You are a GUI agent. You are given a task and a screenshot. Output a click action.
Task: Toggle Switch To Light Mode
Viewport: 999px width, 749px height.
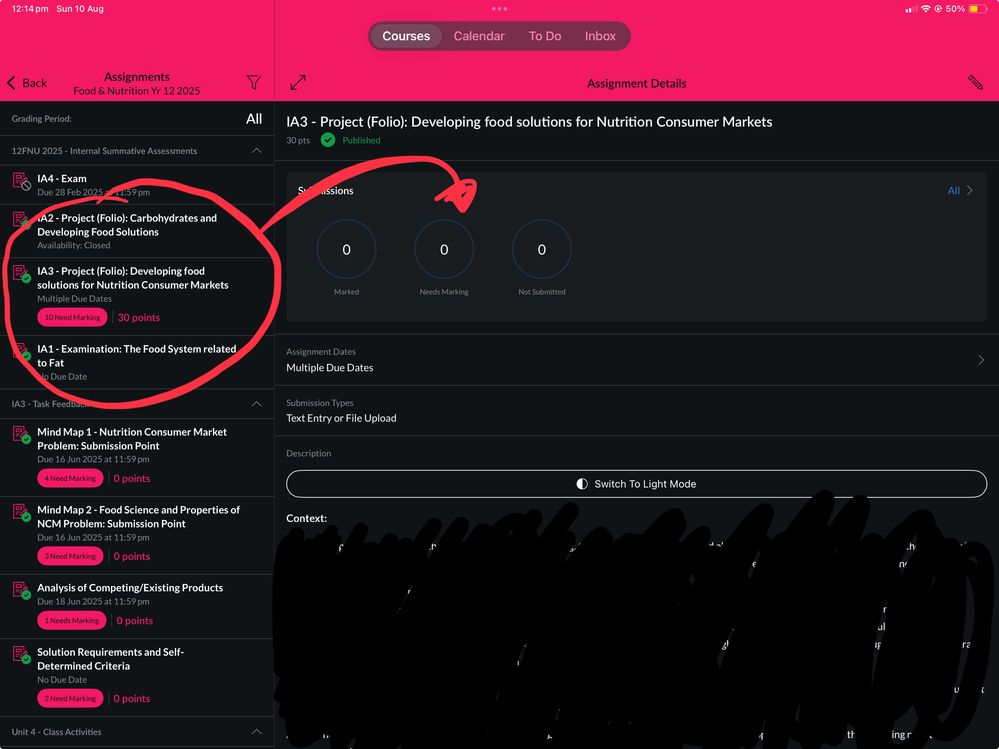(636, 484)
